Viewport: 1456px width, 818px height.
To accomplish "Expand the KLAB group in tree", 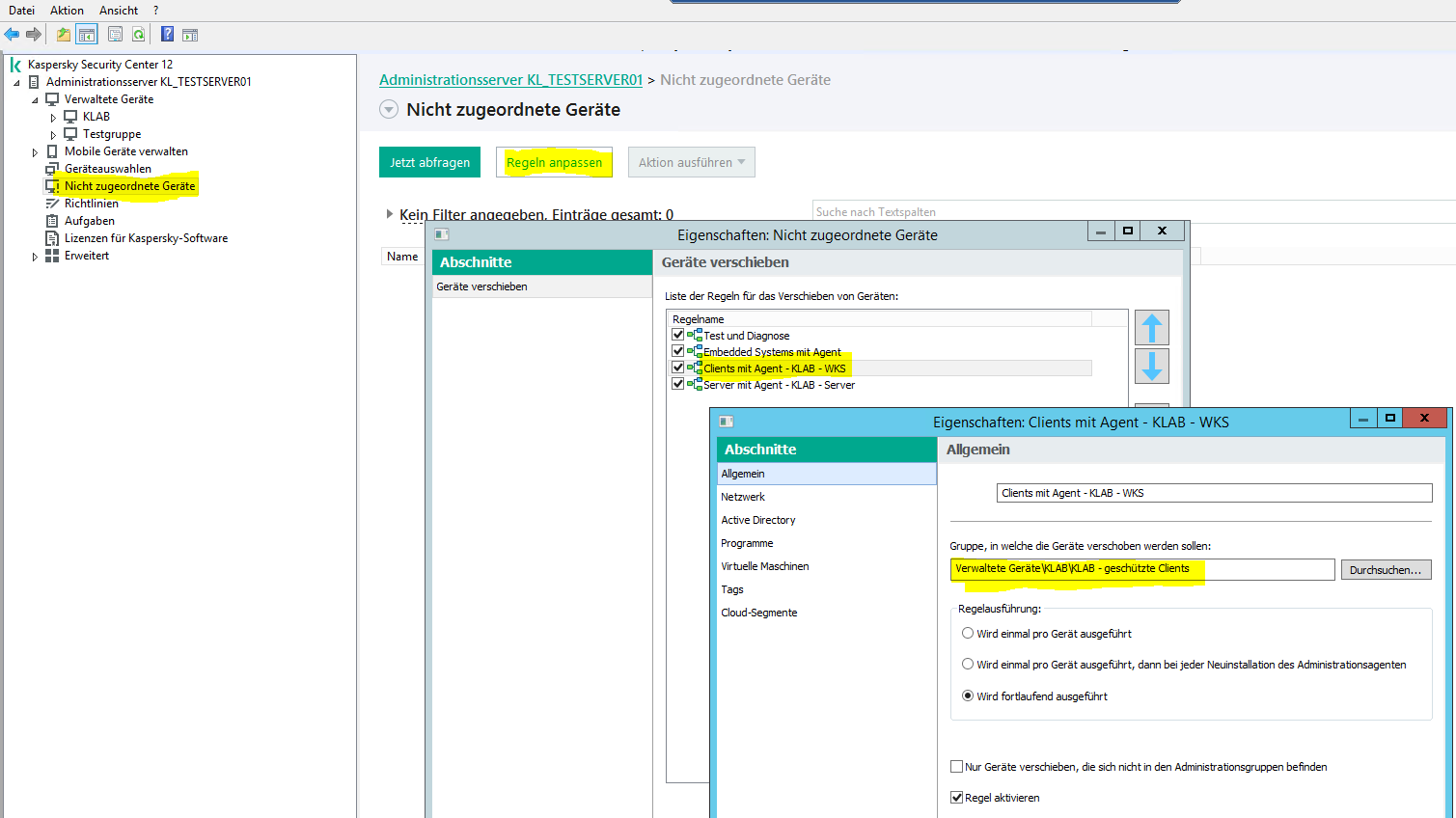I will [53, 118].
